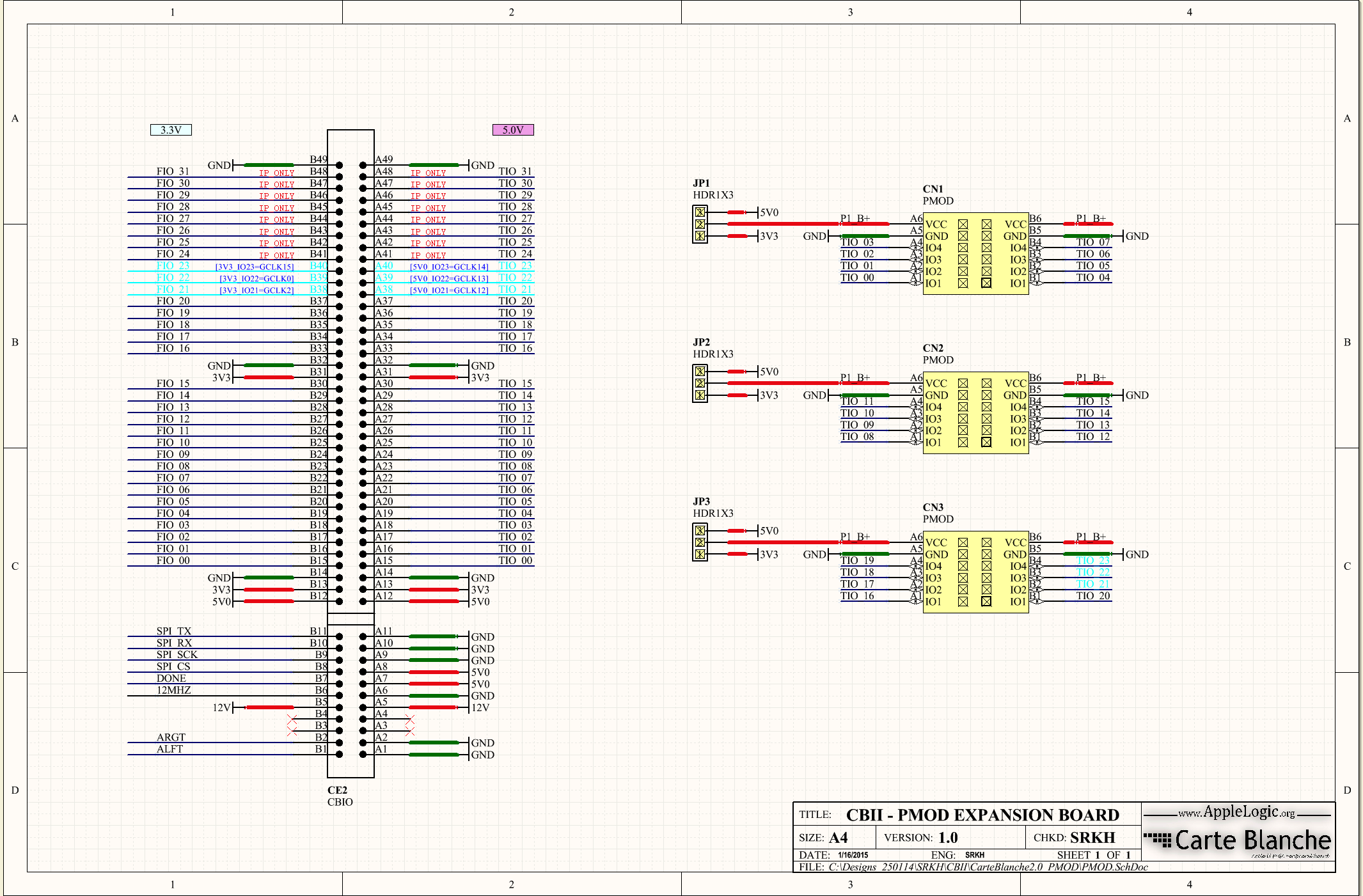
Task: Select the ALFT net label
Action: click(169, 749)
